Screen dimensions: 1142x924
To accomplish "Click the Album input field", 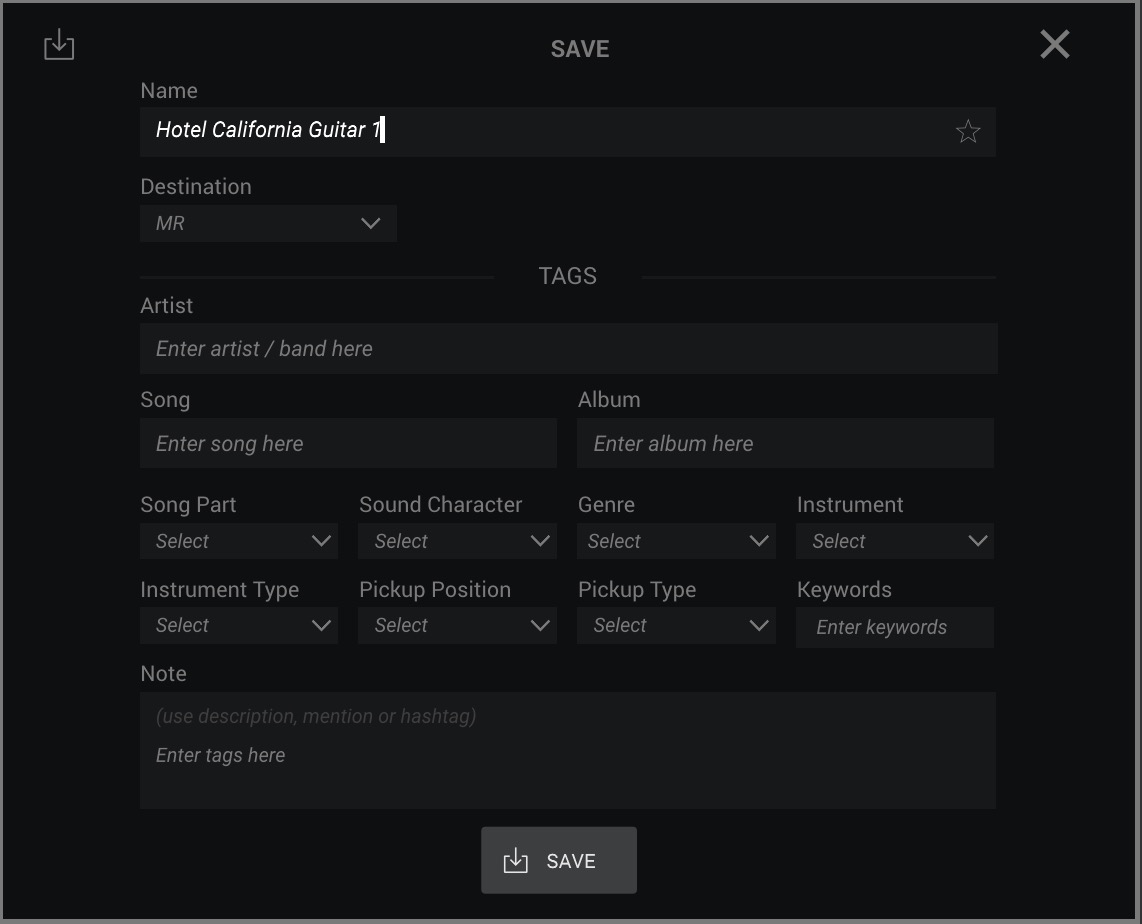I will click(x=785, y=444).
